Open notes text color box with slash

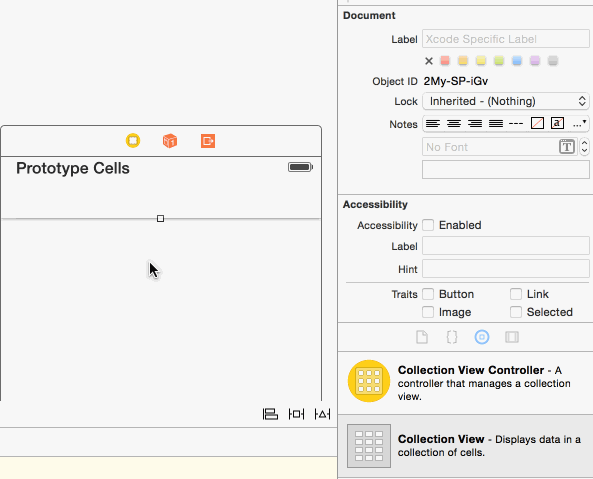coord(537,123)
